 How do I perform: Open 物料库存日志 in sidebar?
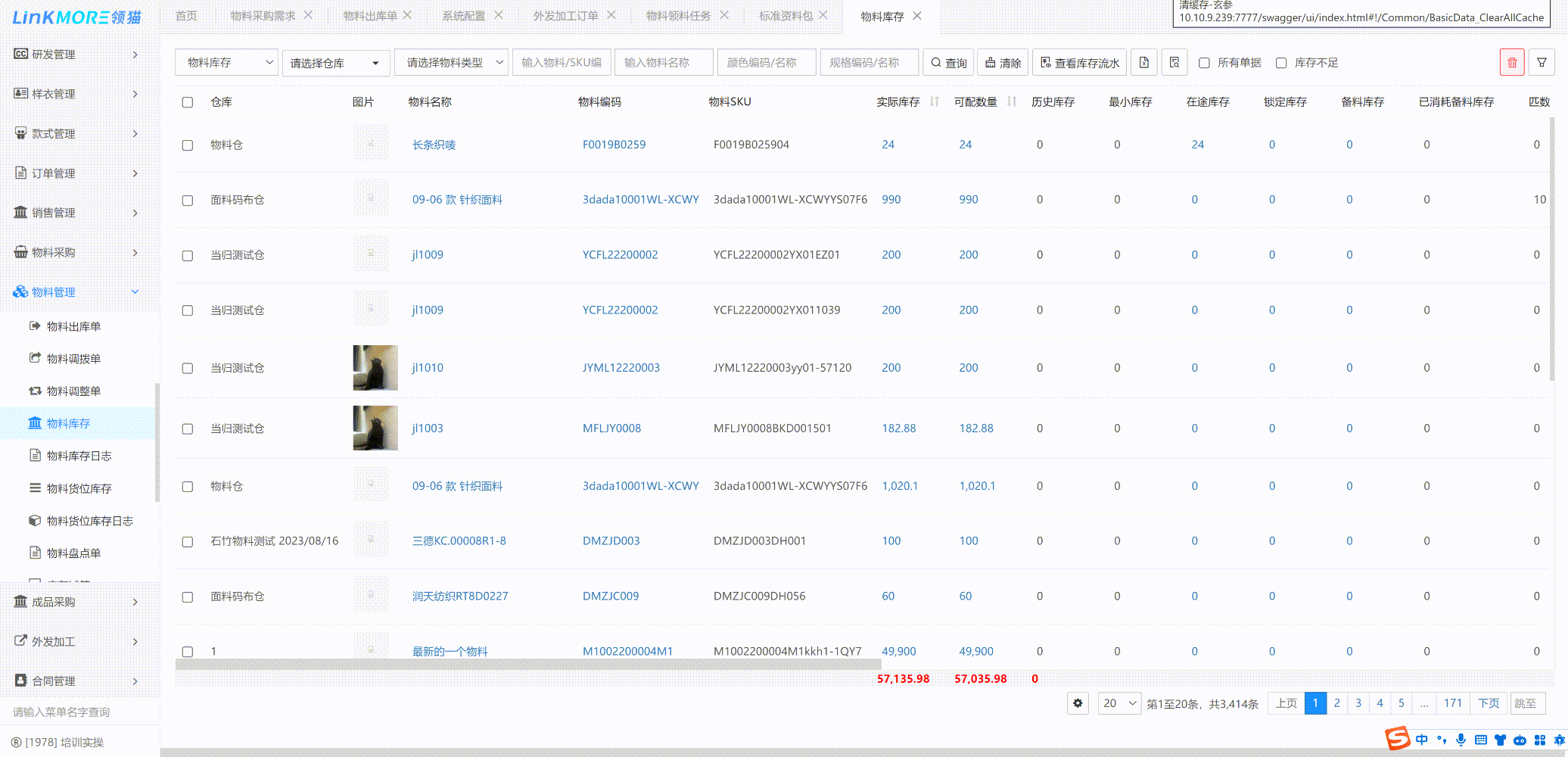(79, 456)
